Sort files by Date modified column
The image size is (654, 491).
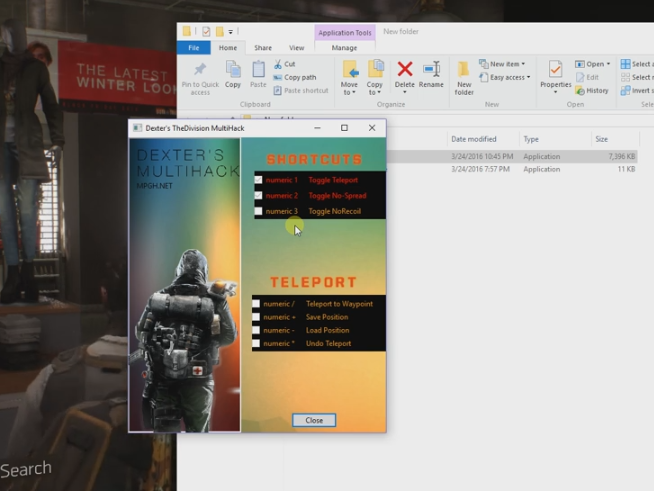coord(473,139)
